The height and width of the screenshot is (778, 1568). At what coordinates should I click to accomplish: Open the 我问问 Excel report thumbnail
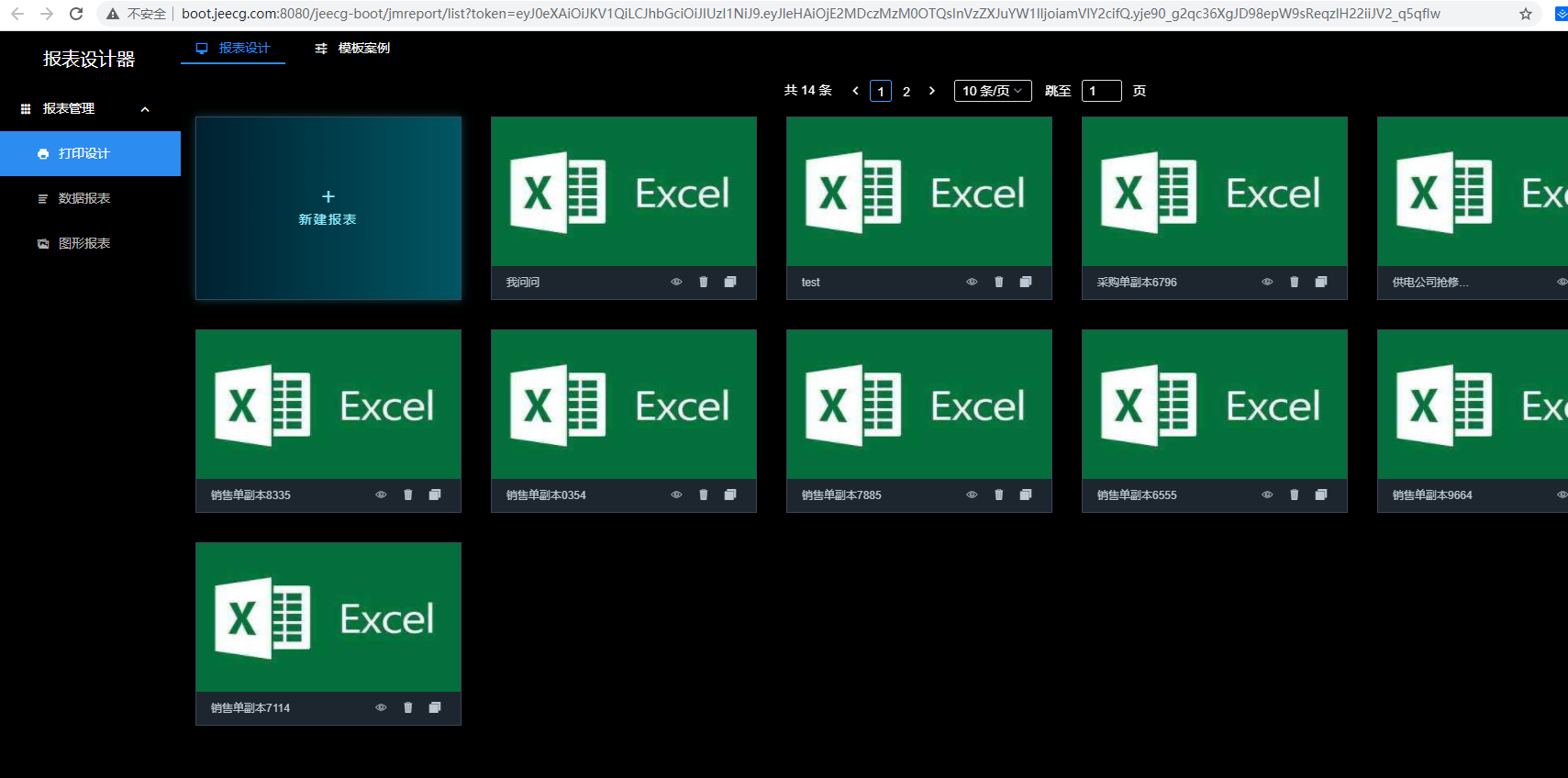click(624, 192)
